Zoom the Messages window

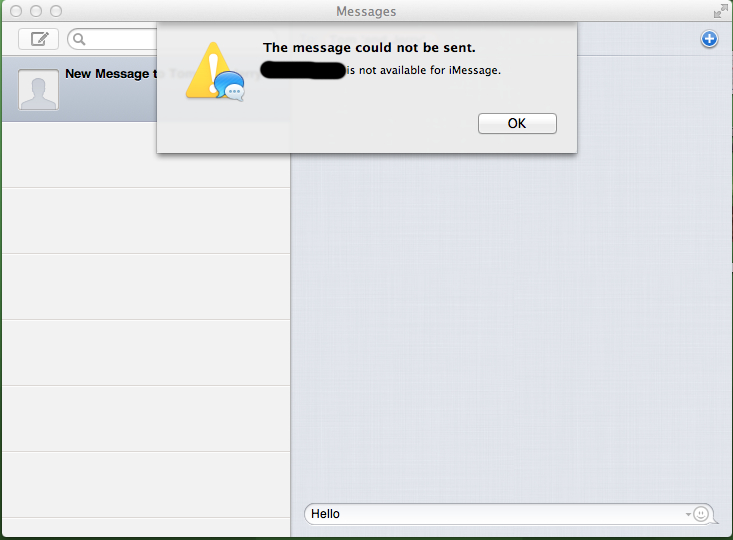click(x=56, y=11)
